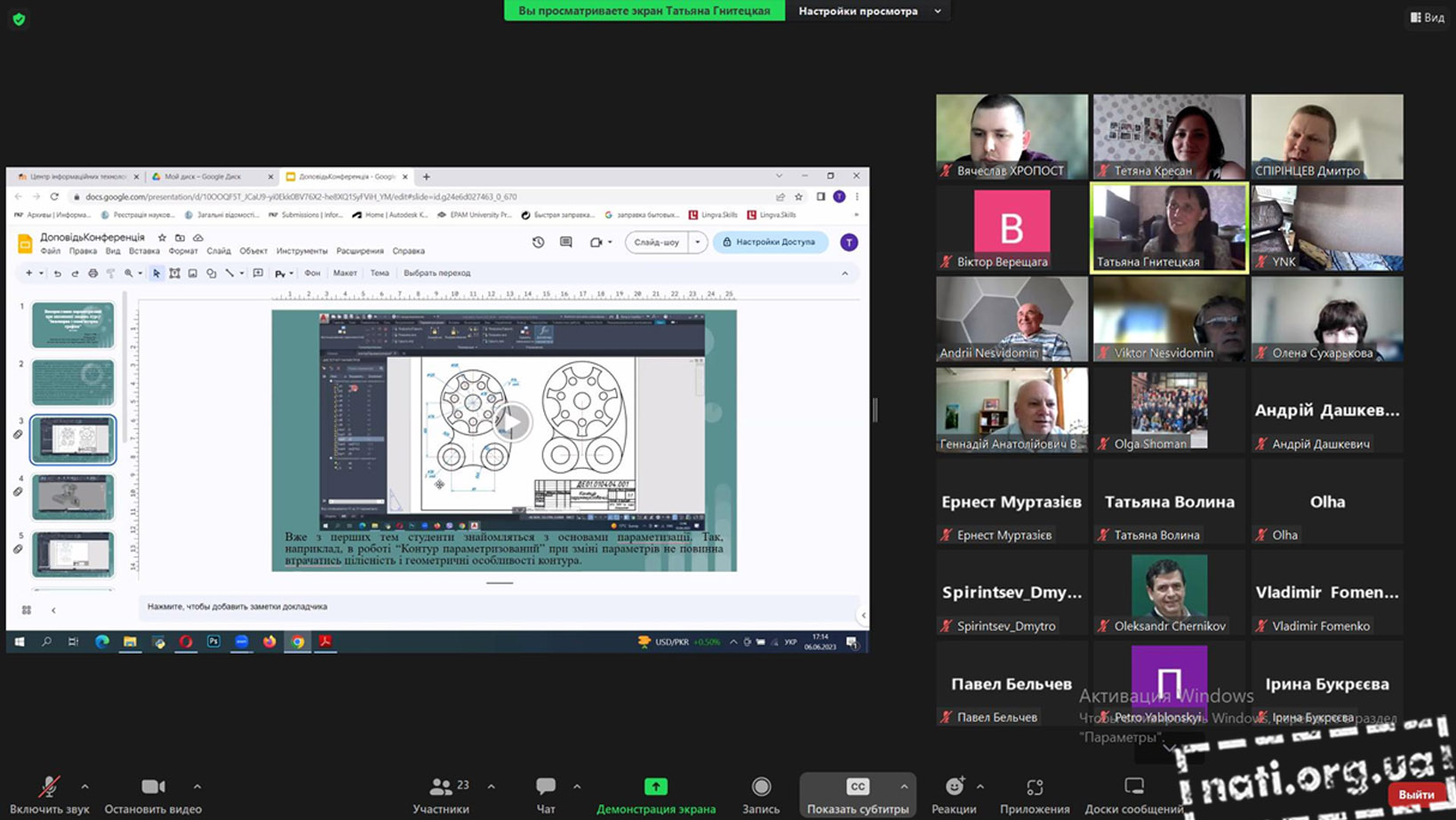Open Приложения apps panel

click(1035, 795)
